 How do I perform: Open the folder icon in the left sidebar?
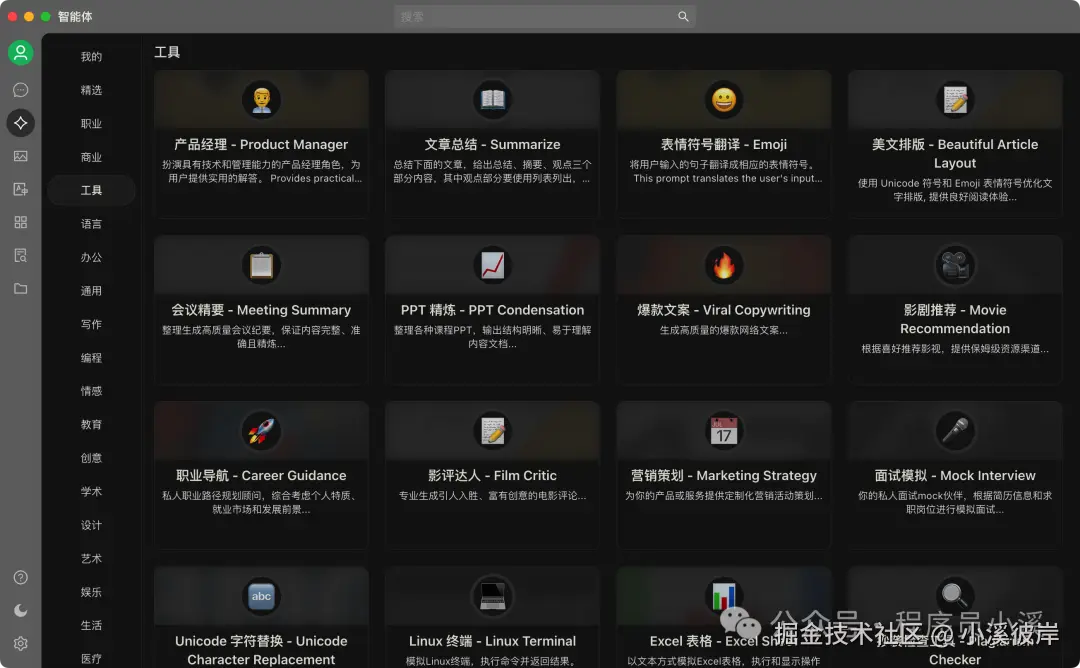20,288
